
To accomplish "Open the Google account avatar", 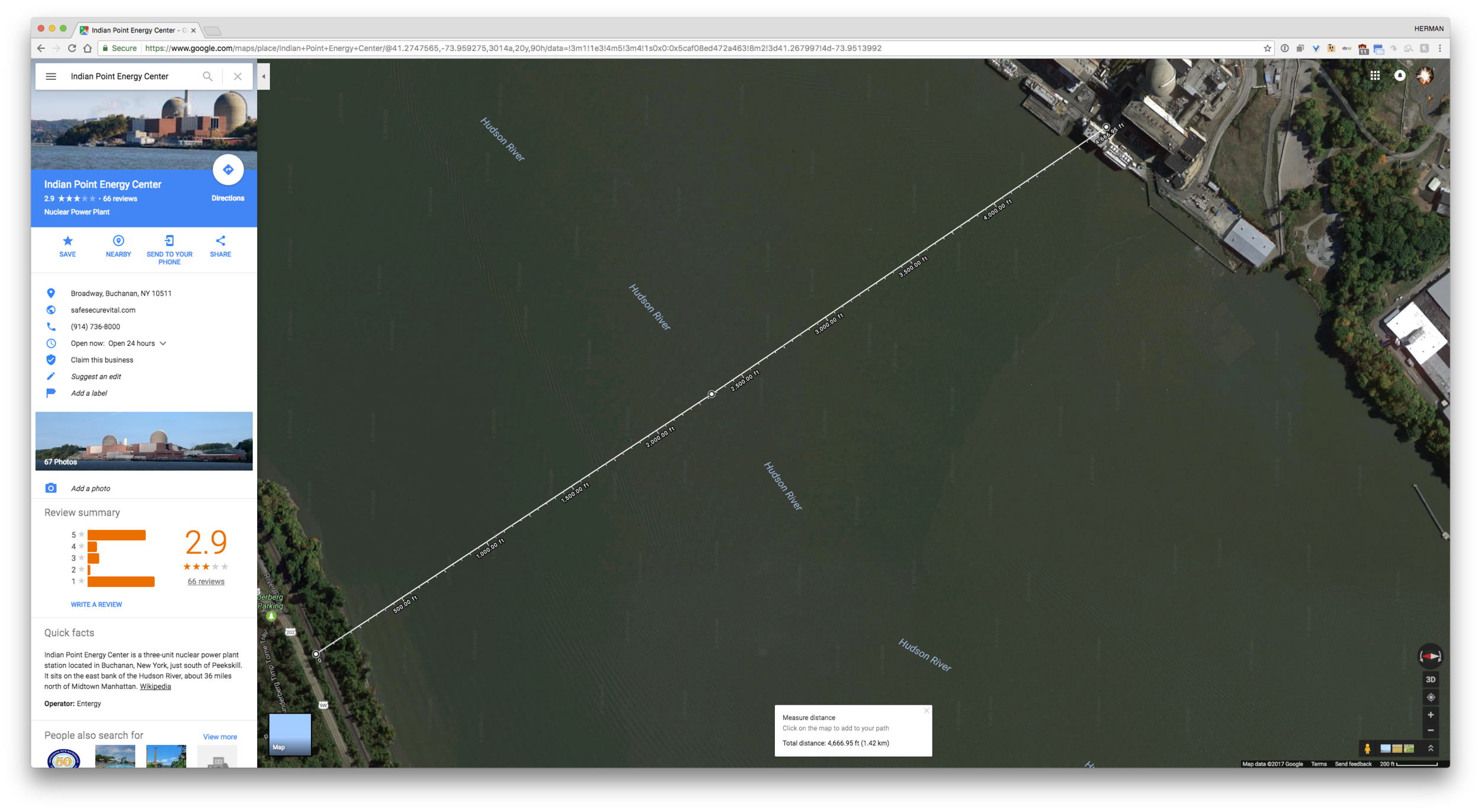I will click(1424, 75).
